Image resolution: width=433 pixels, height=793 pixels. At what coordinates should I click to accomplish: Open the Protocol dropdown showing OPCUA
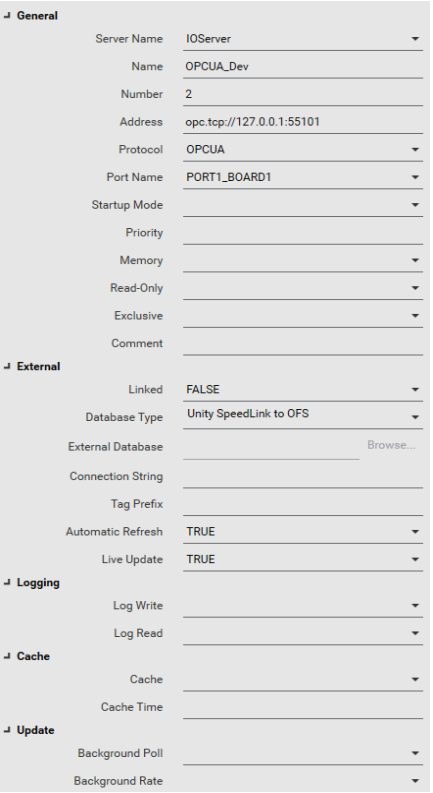[x=303, y=150]
